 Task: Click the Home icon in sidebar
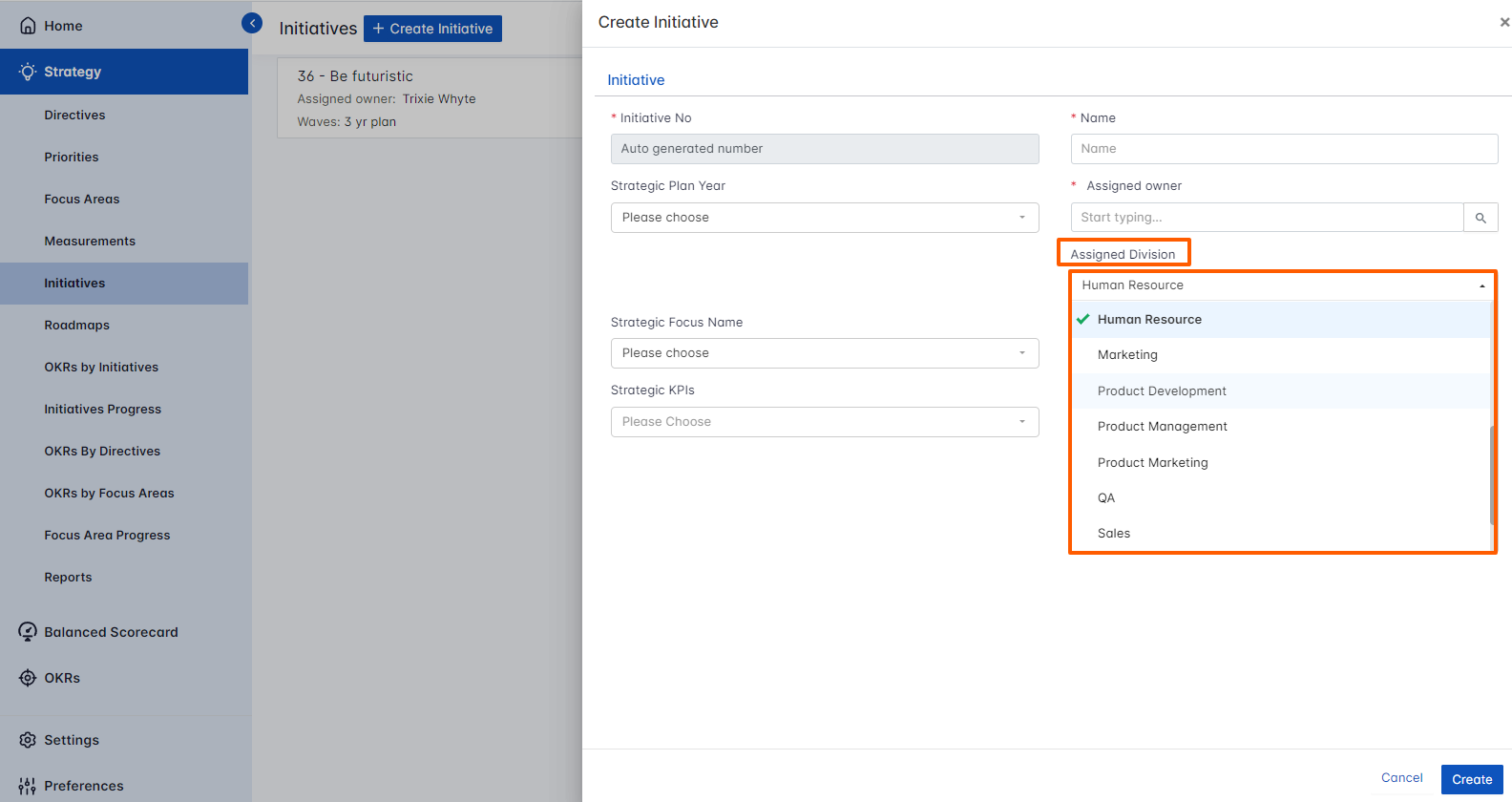[x=28, y=26]
